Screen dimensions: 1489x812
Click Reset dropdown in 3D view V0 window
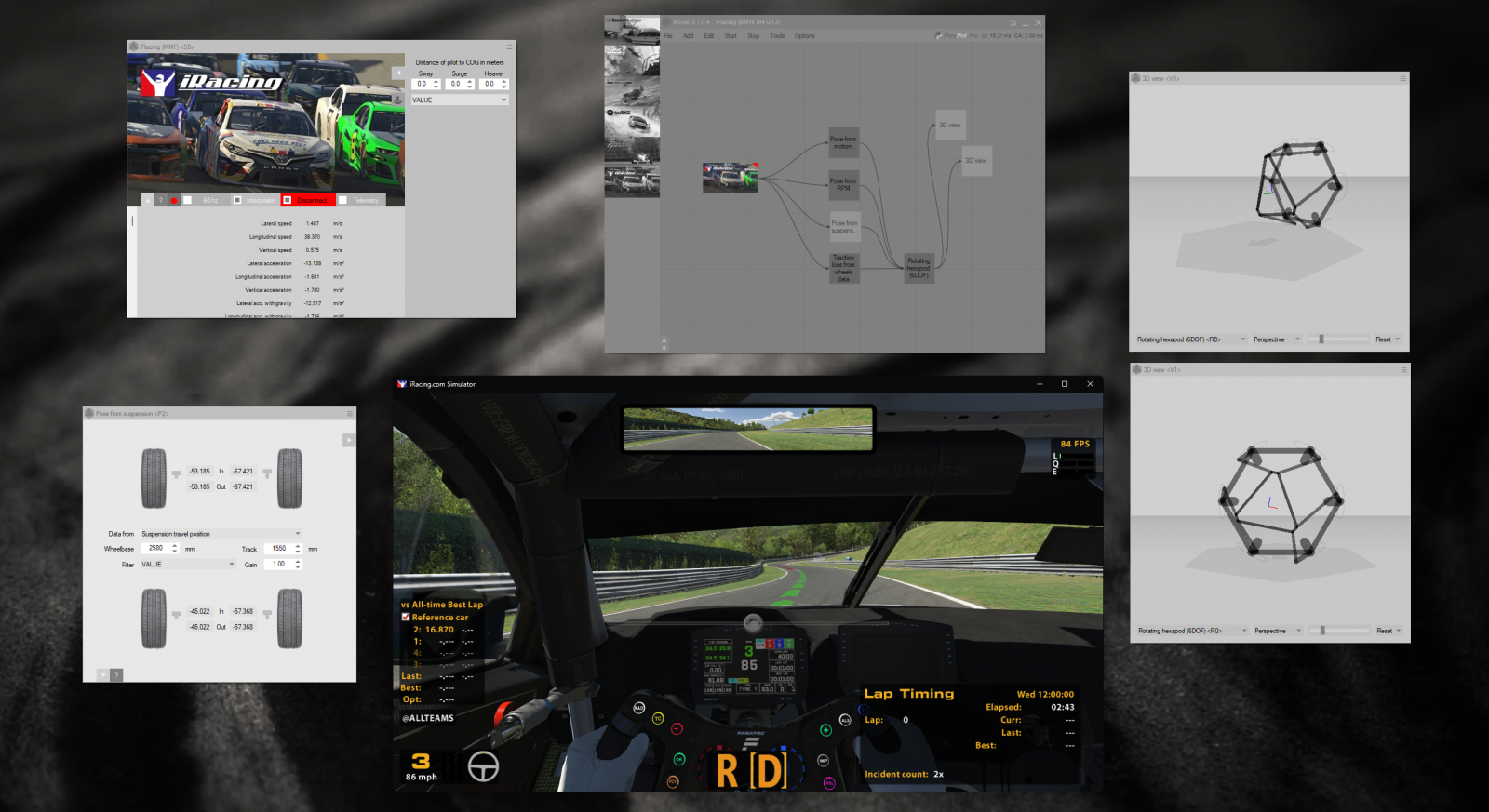coord(1388,339)
